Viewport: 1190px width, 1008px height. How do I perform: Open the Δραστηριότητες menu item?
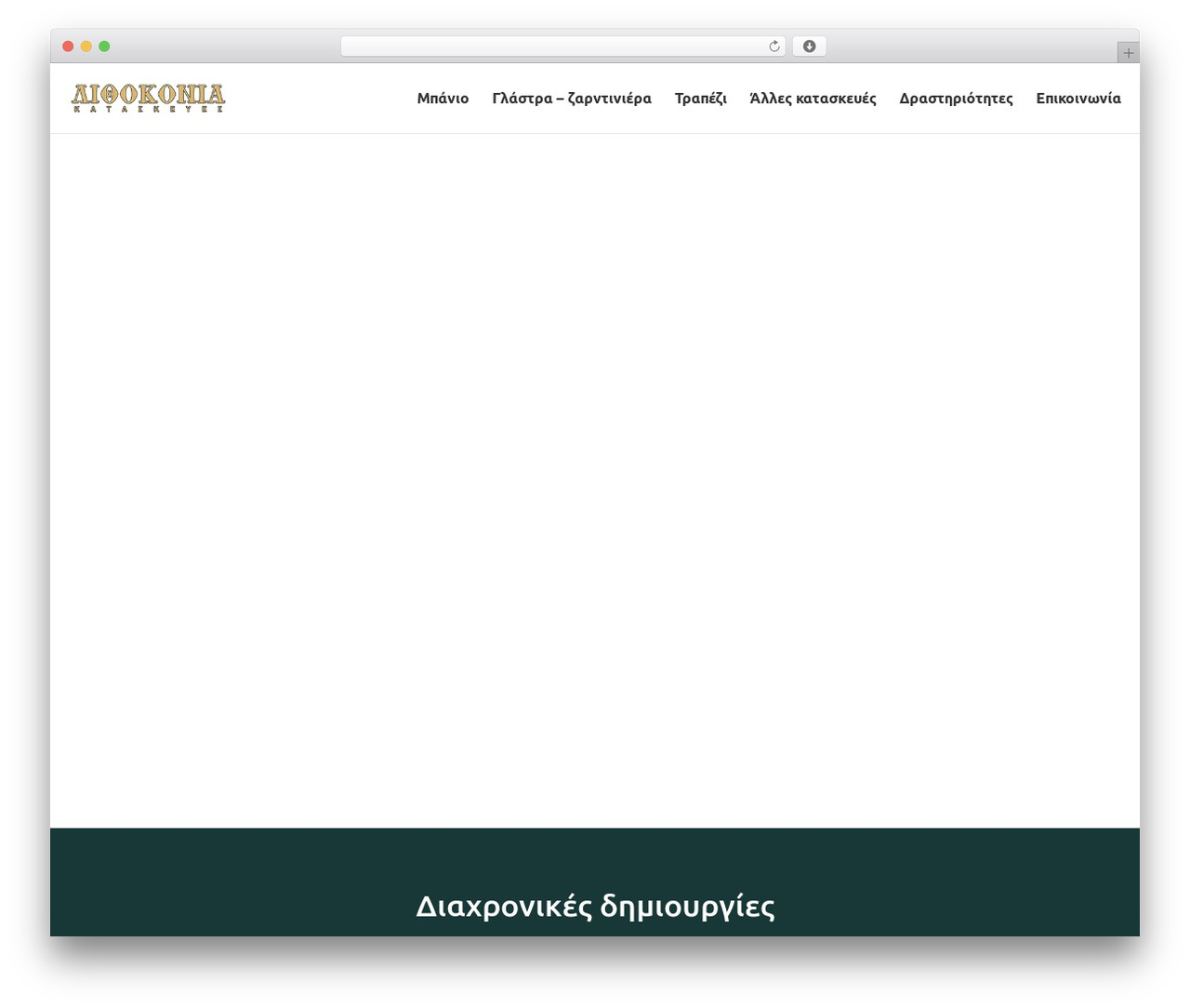[x=956, y=99]
